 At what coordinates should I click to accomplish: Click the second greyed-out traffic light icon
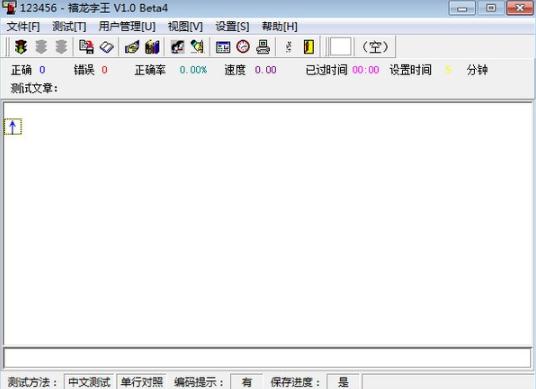click(x=62, y=47)
